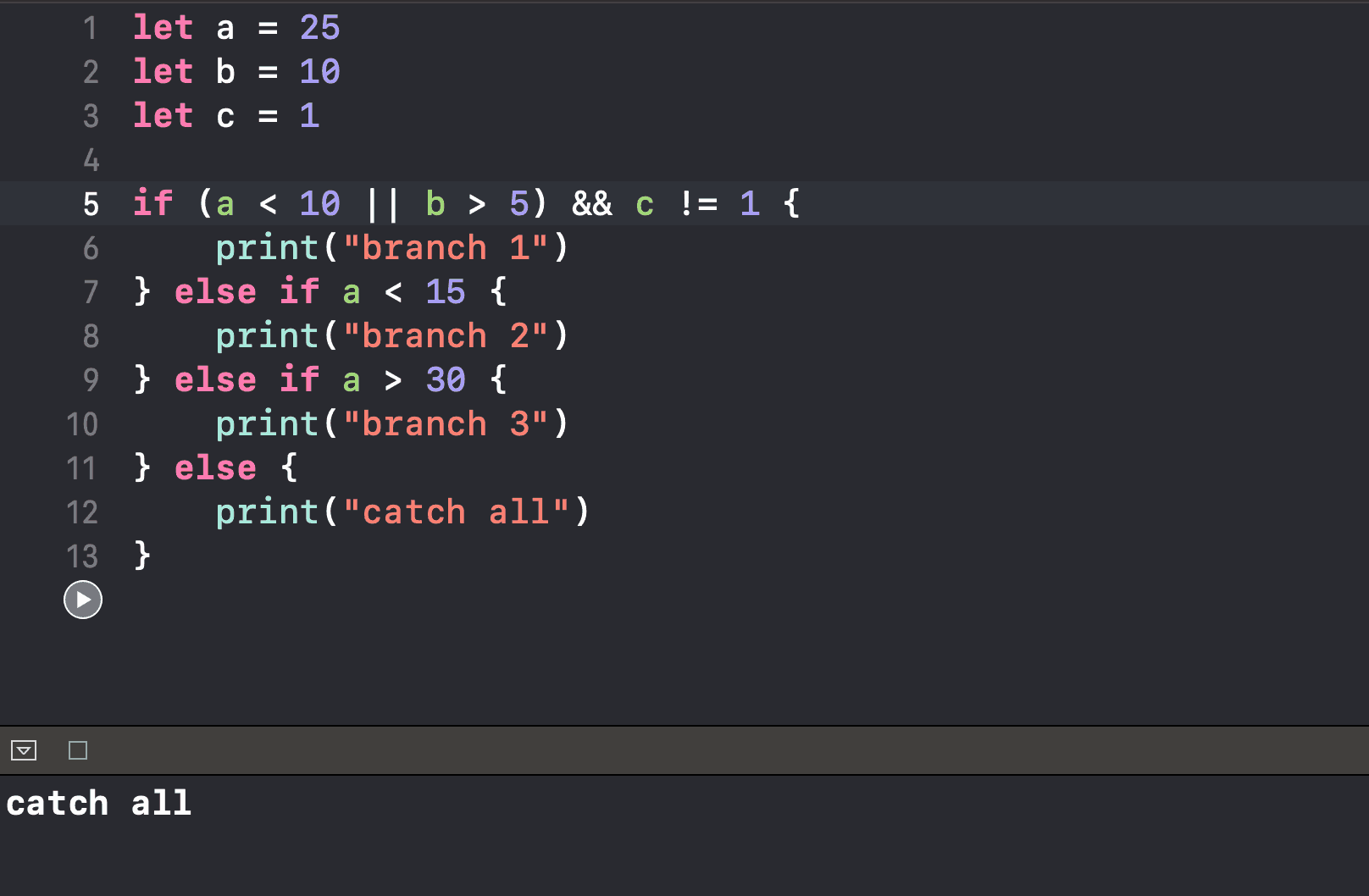Click line number 1 in the gutter
The image size is (1369, 896).
tap(91, 28)
